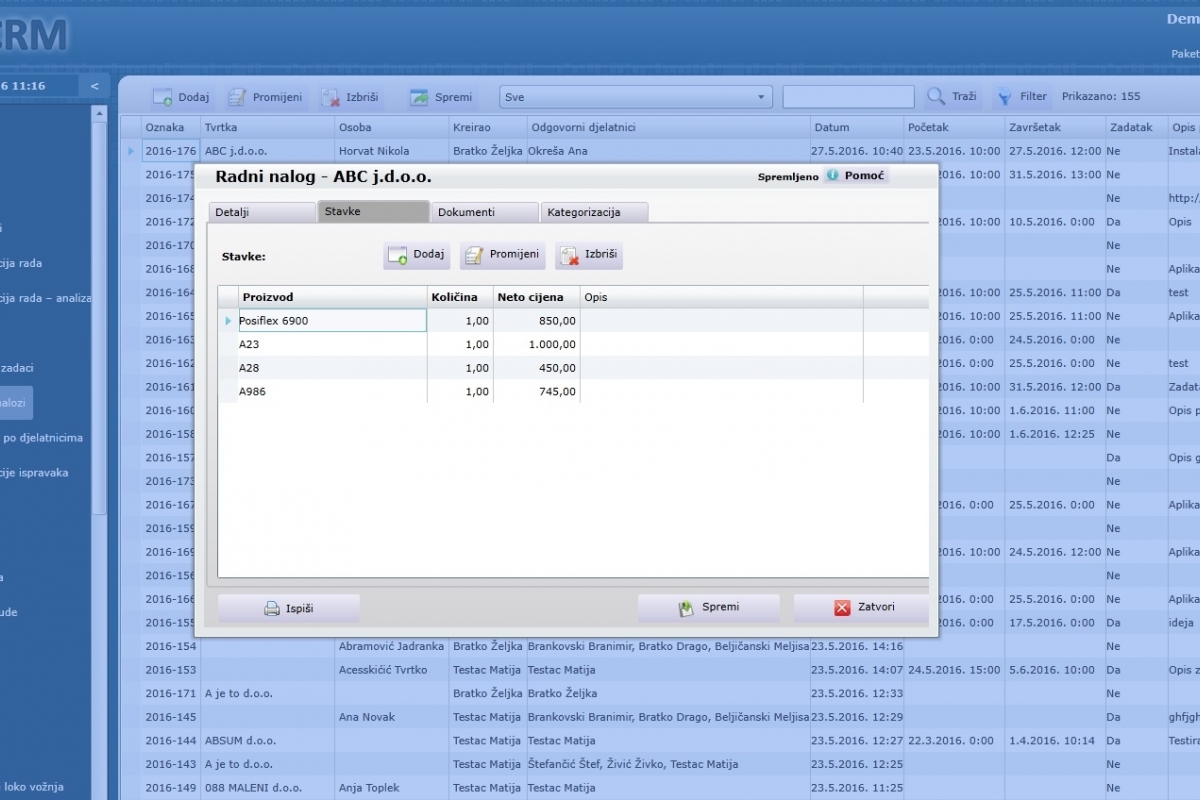Open the Dokumenti tab
The image size is (1200, 800).
pos(484,212)
